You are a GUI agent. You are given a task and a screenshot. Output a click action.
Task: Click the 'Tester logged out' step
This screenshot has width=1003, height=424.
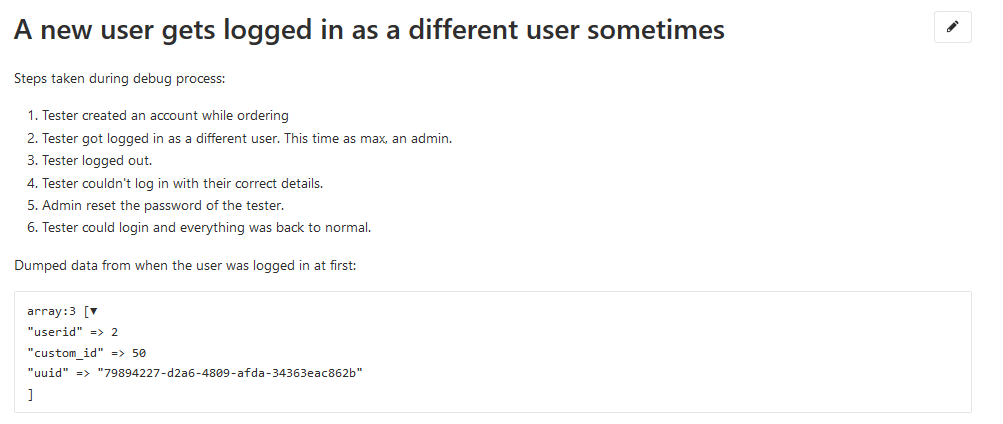(97, 161)
